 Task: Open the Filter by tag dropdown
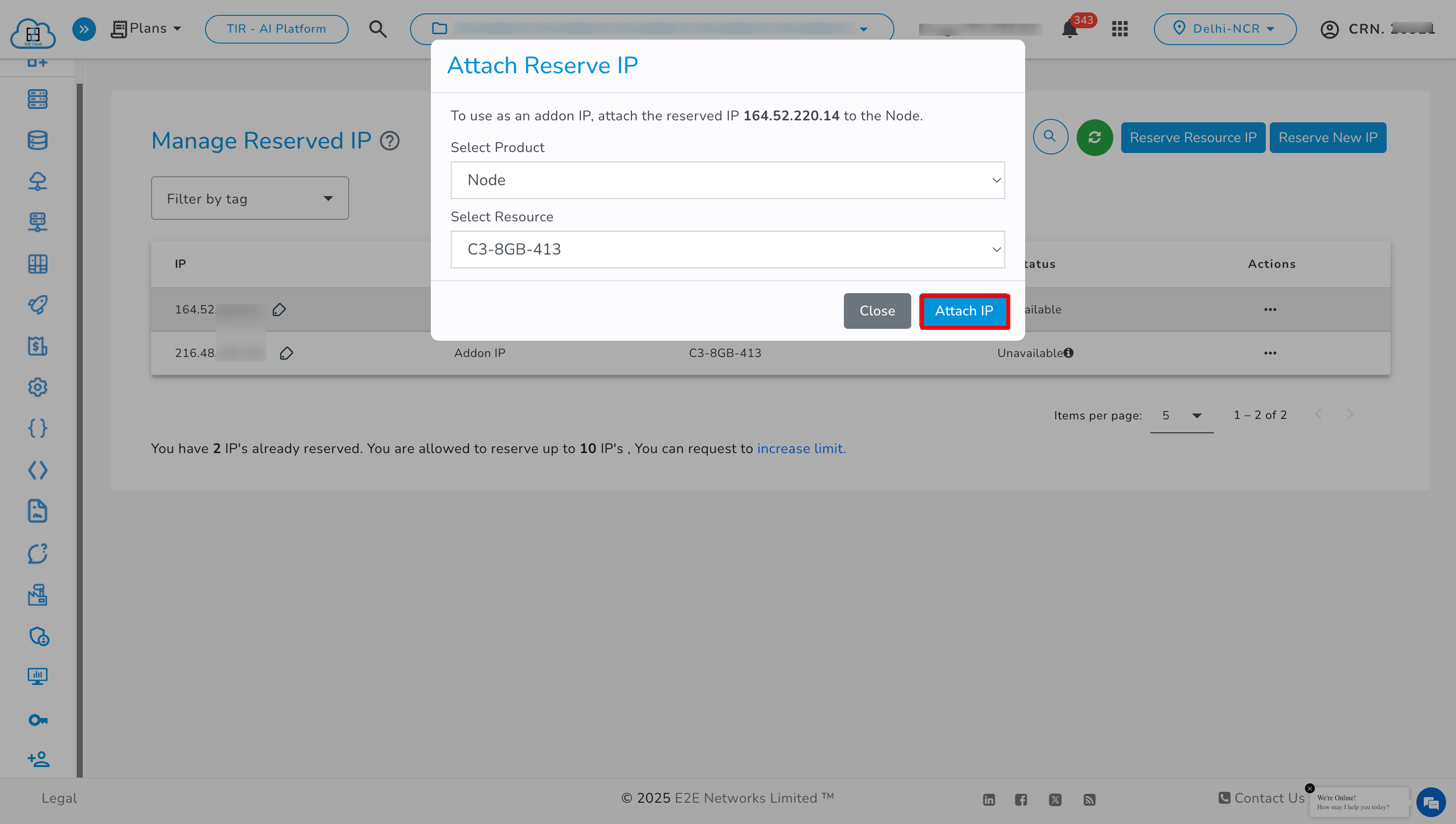[x=250, y=198]
